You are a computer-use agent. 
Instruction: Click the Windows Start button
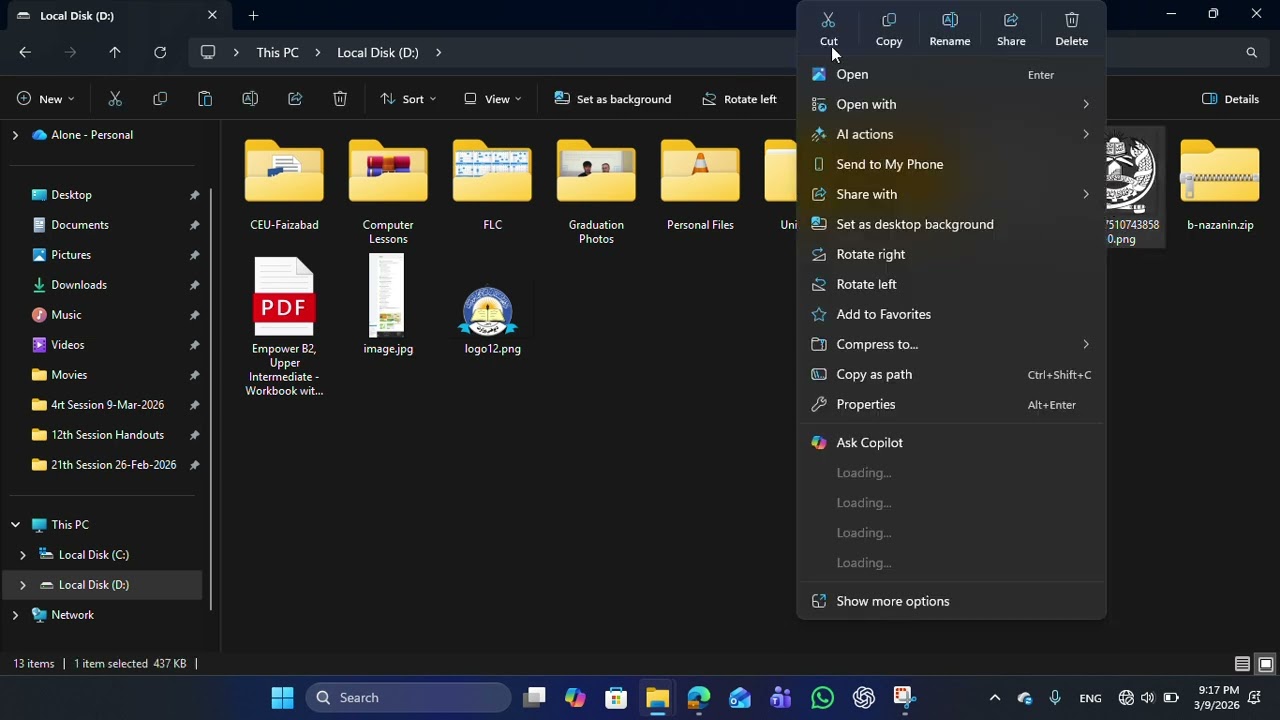point(282,697)
